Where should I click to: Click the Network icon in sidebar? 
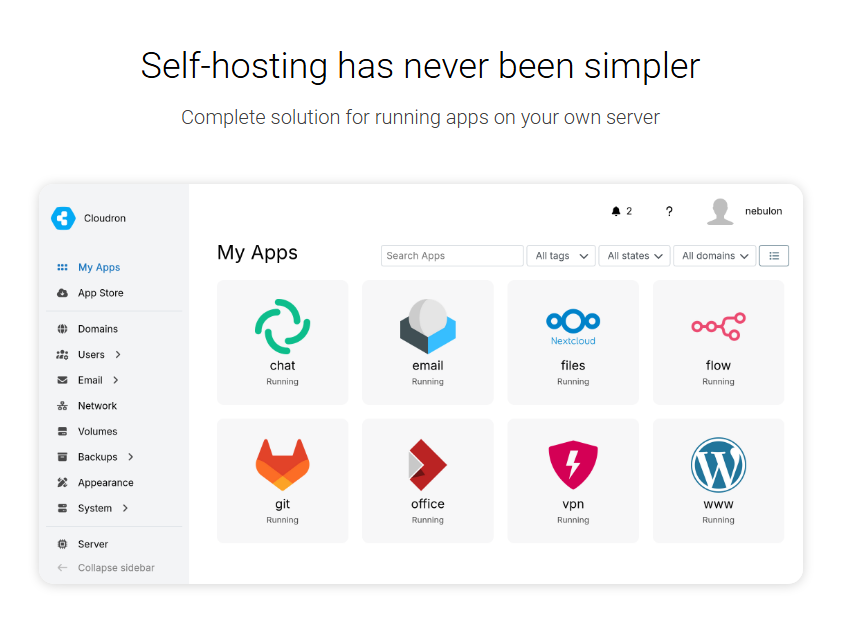62,406
